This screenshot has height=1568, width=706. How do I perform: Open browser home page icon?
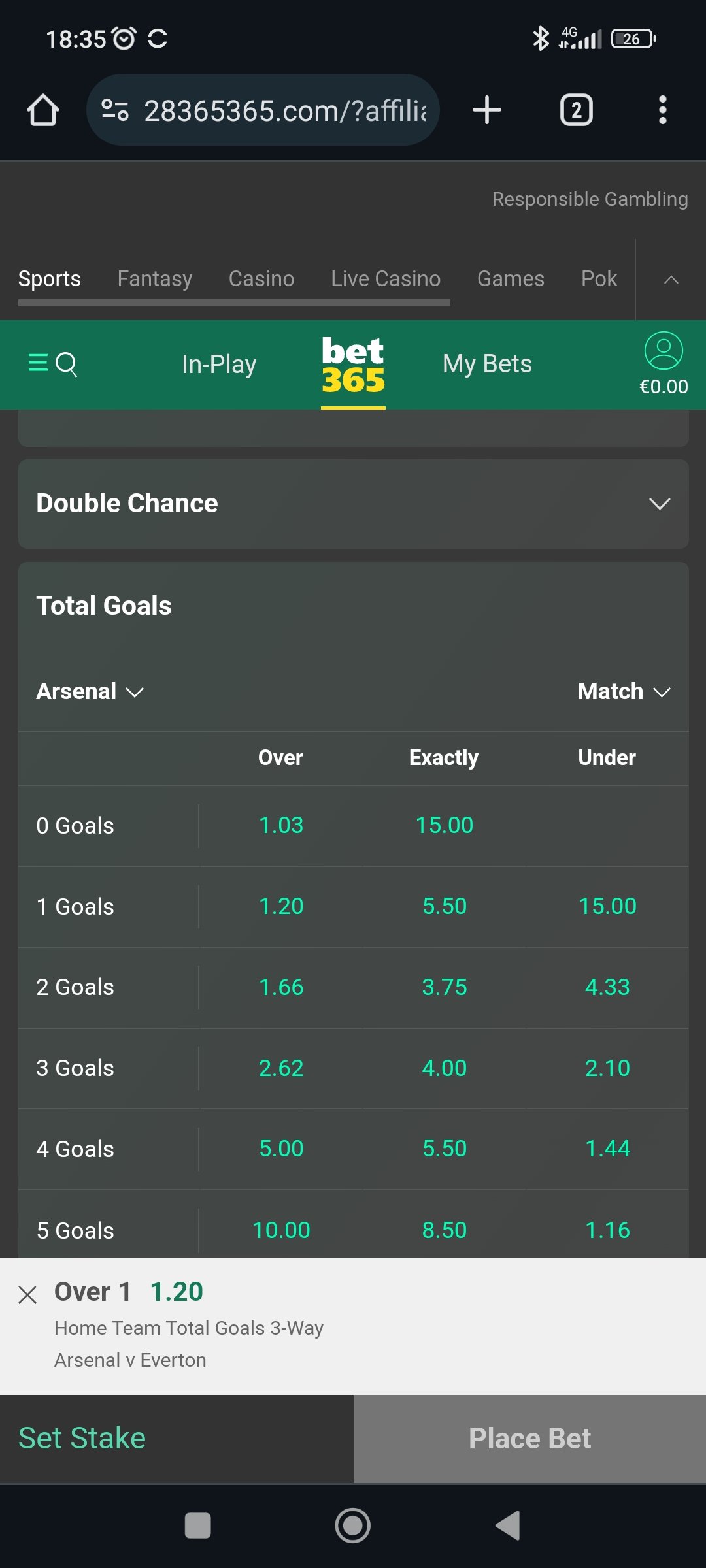(x=43, y=110)
